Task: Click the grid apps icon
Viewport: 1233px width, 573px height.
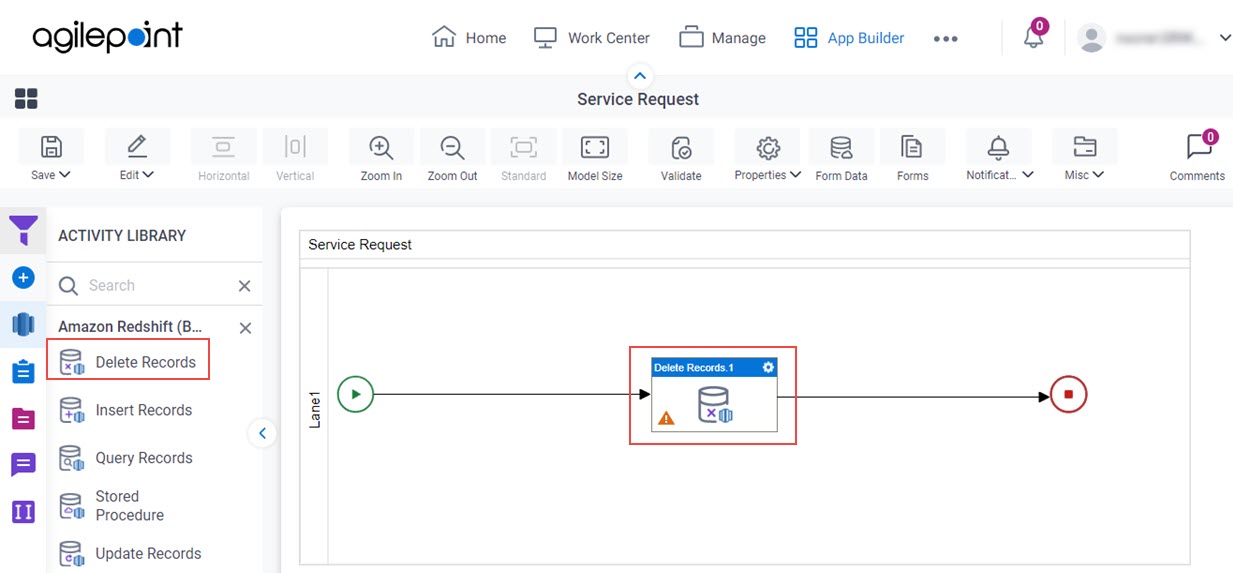Action: (26, 98)
